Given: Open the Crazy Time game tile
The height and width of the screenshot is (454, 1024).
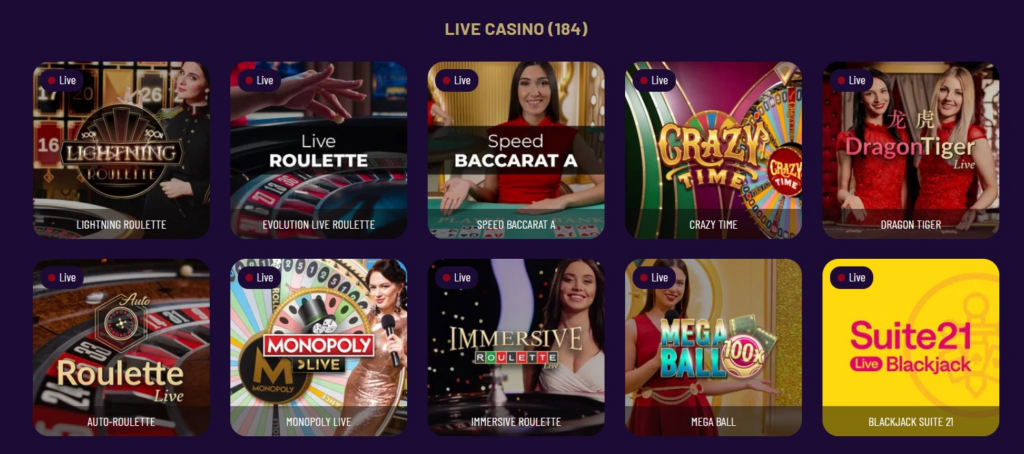Looking at the screenshot, I should pyautogui.click(x=713, y=150).
